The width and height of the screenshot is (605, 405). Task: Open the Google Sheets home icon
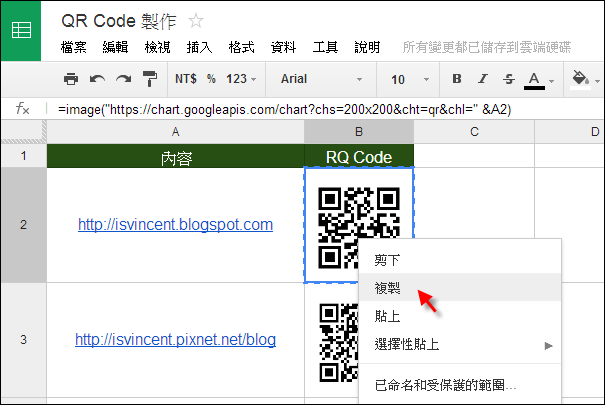tap(21, 30)
